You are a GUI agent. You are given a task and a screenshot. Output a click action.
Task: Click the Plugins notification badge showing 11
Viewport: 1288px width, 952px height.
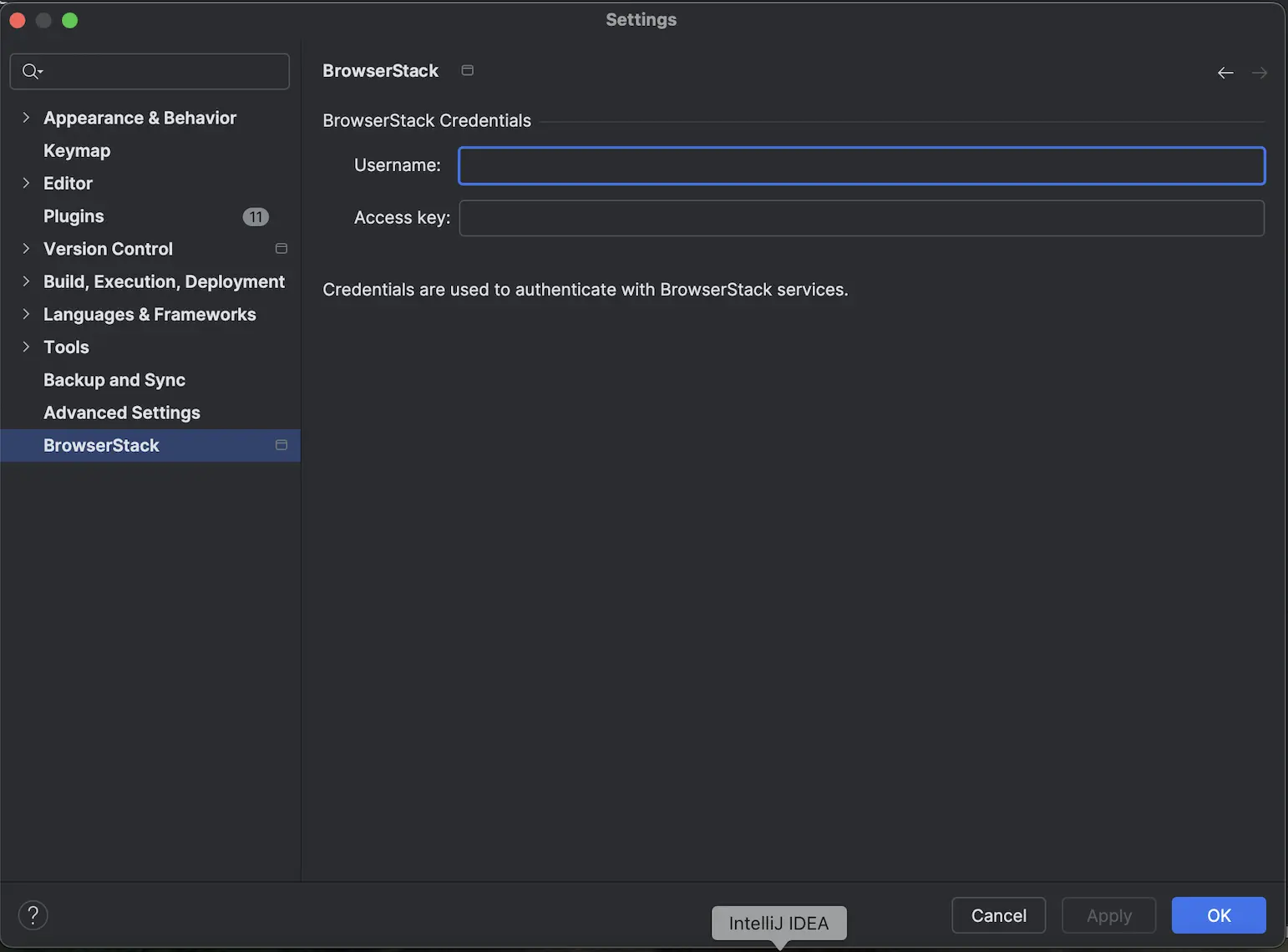click(x=256, y=216)
